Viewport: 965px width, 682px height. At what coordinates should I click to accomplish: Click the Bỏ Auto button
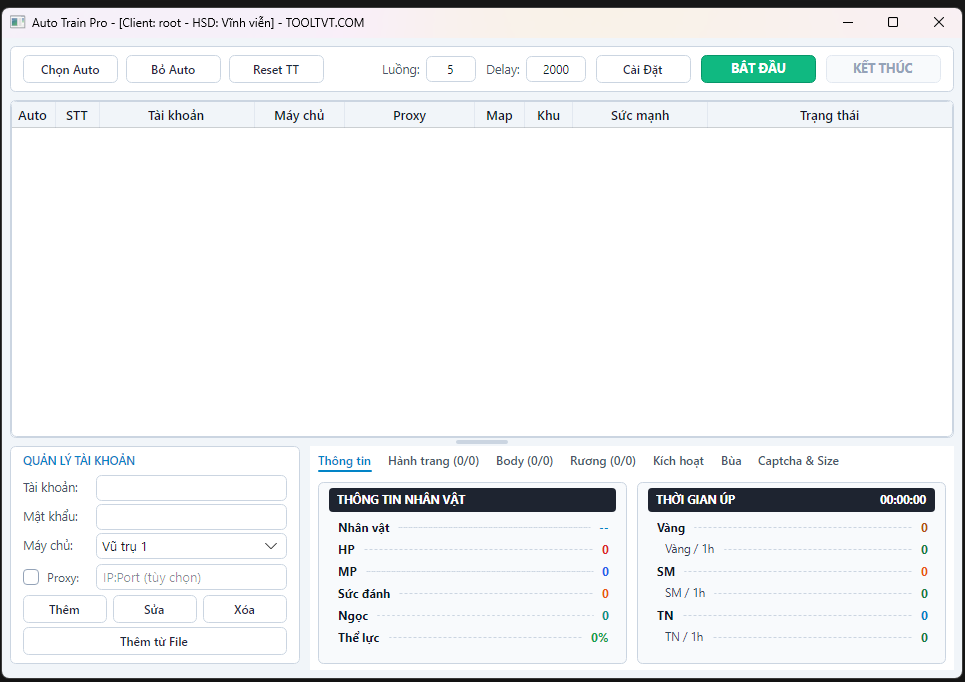[x=173, y=70]
